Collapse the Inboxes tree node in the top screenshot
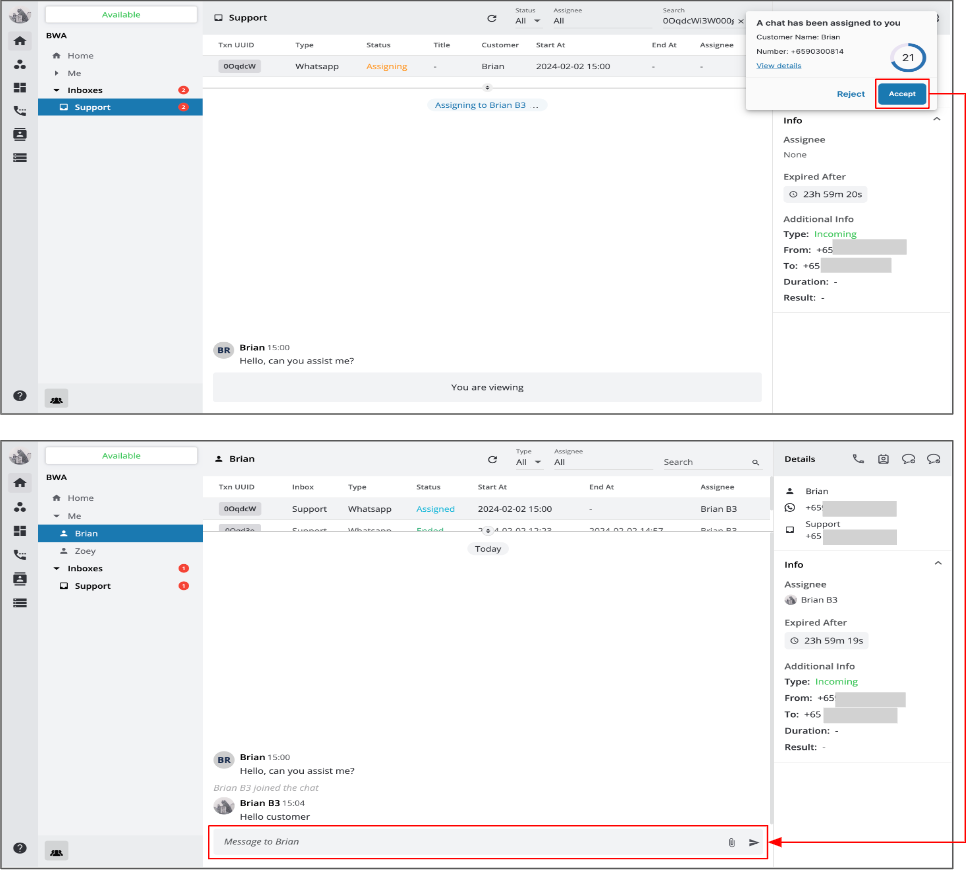 click(x=57, y=90)
